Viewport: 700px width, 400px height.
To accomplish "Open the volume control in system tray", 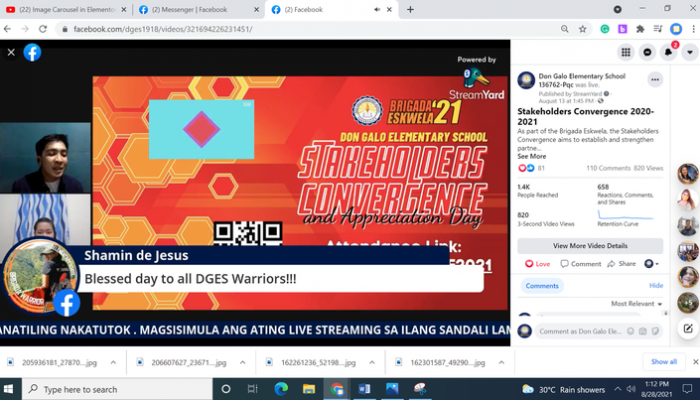I will (631, 389).
